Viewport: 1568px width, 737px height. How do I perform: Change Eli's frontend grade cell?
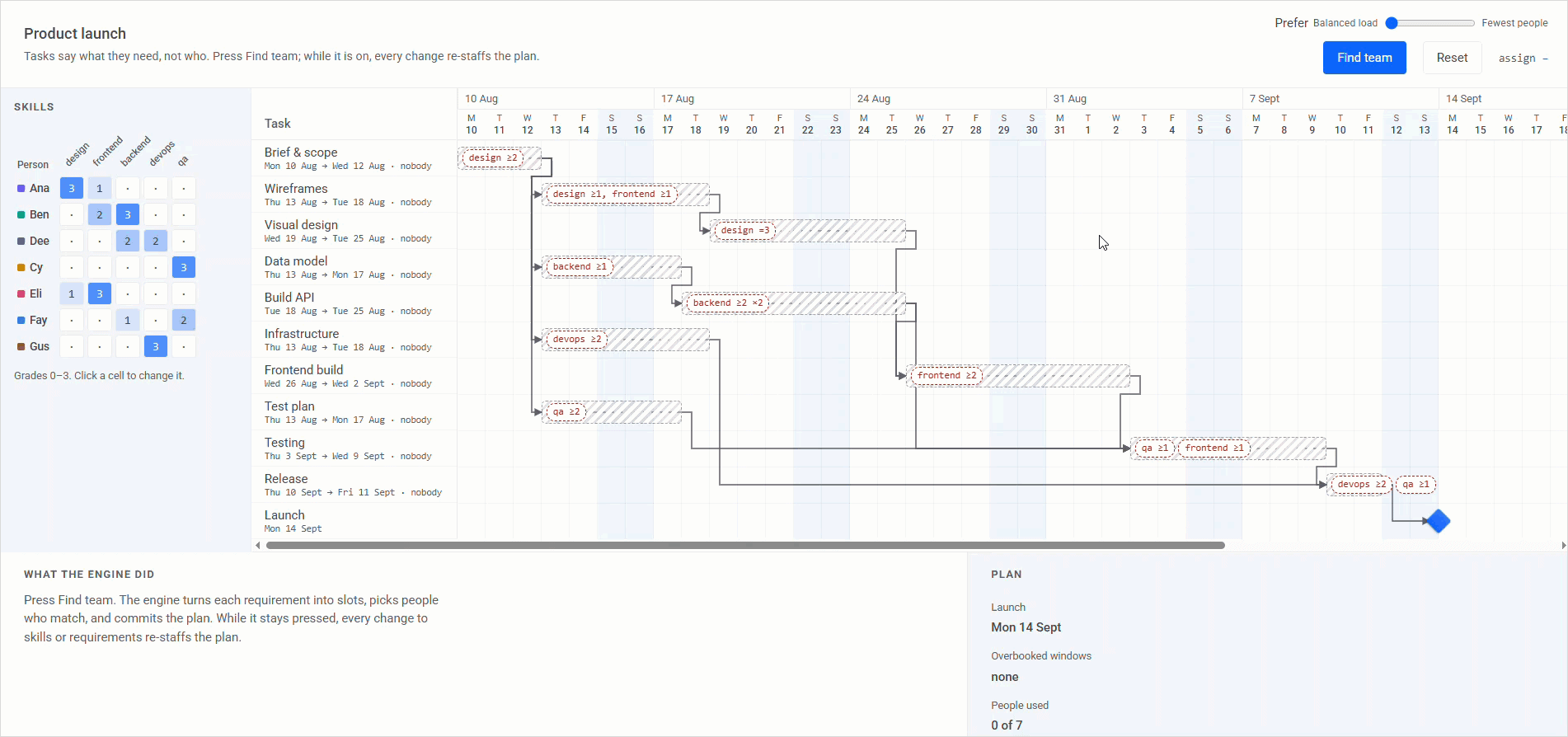point(100,293)
